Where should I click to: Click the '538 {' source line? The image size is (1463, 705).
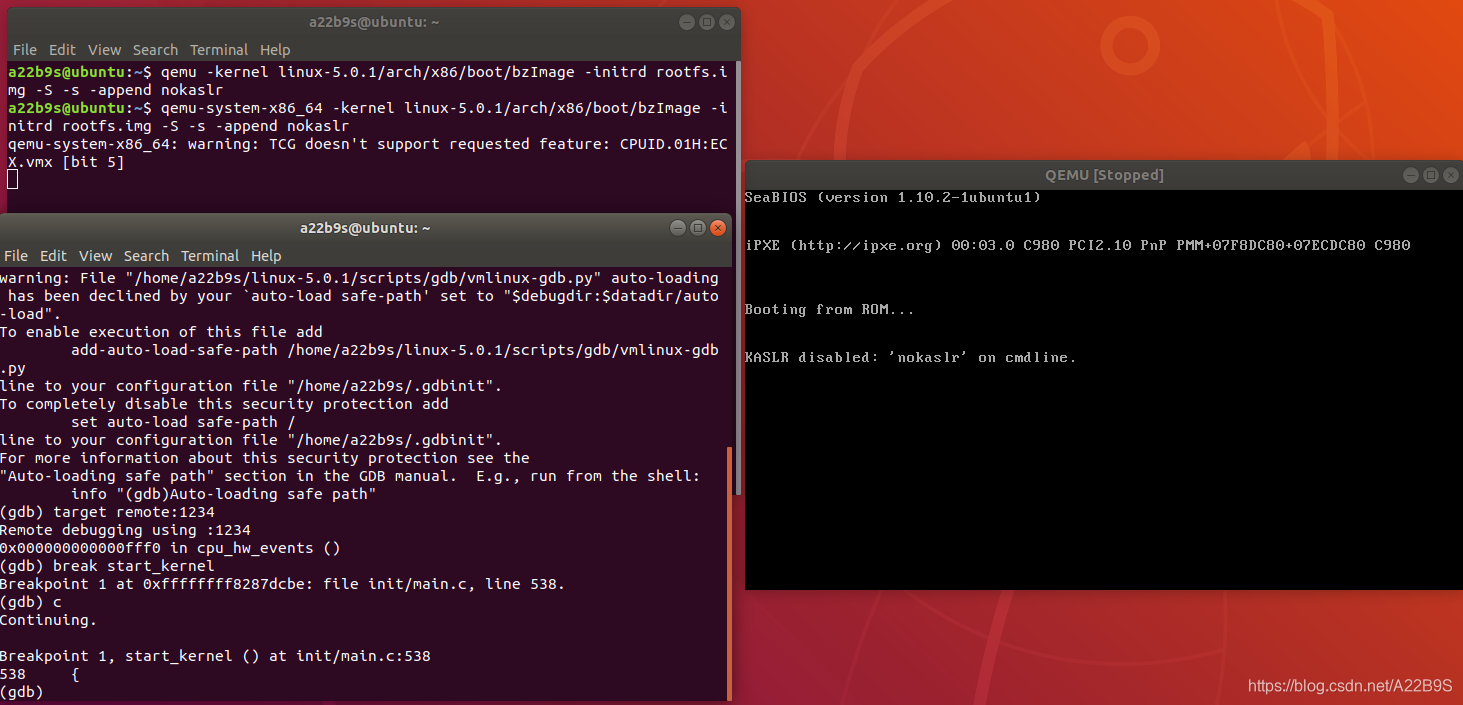(40, 674)
